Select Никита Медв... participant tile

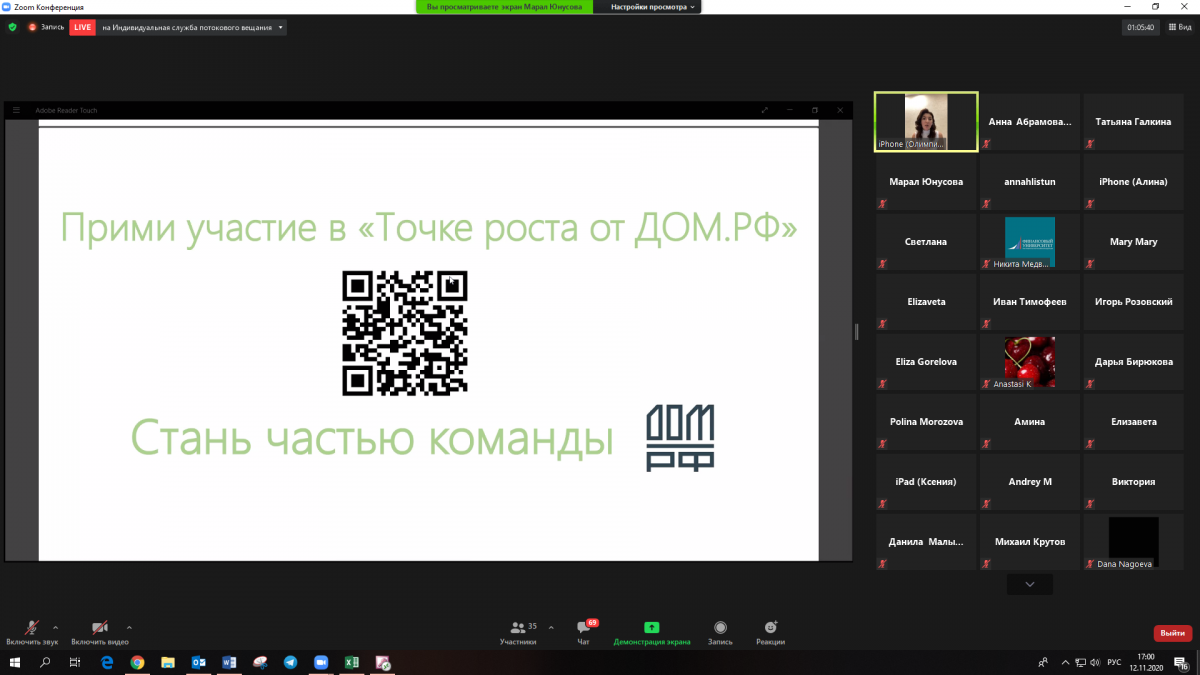[x=1030, y=242]
